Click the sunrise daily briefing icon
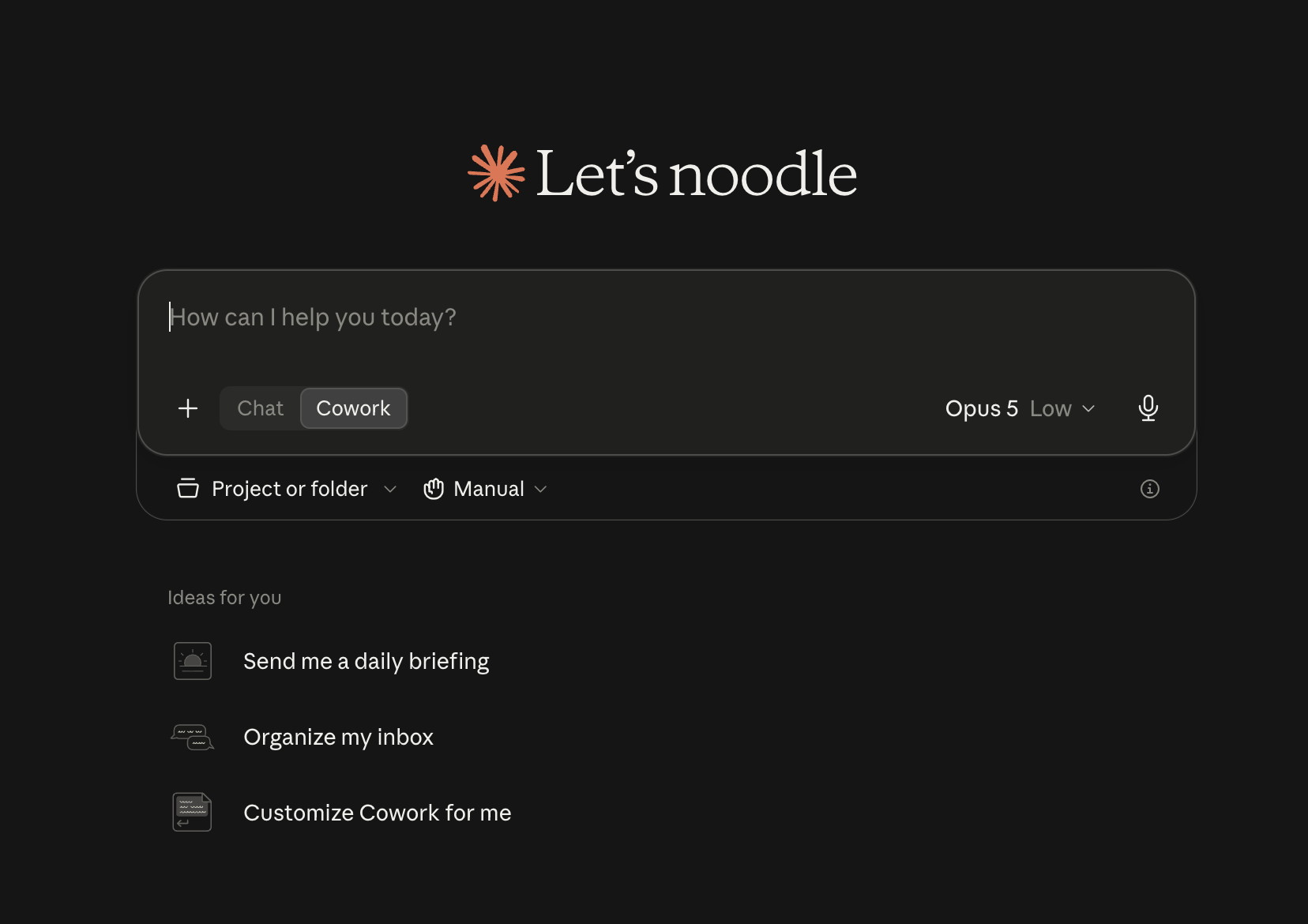Screen dimensions: 1308x924 point(193,661)
